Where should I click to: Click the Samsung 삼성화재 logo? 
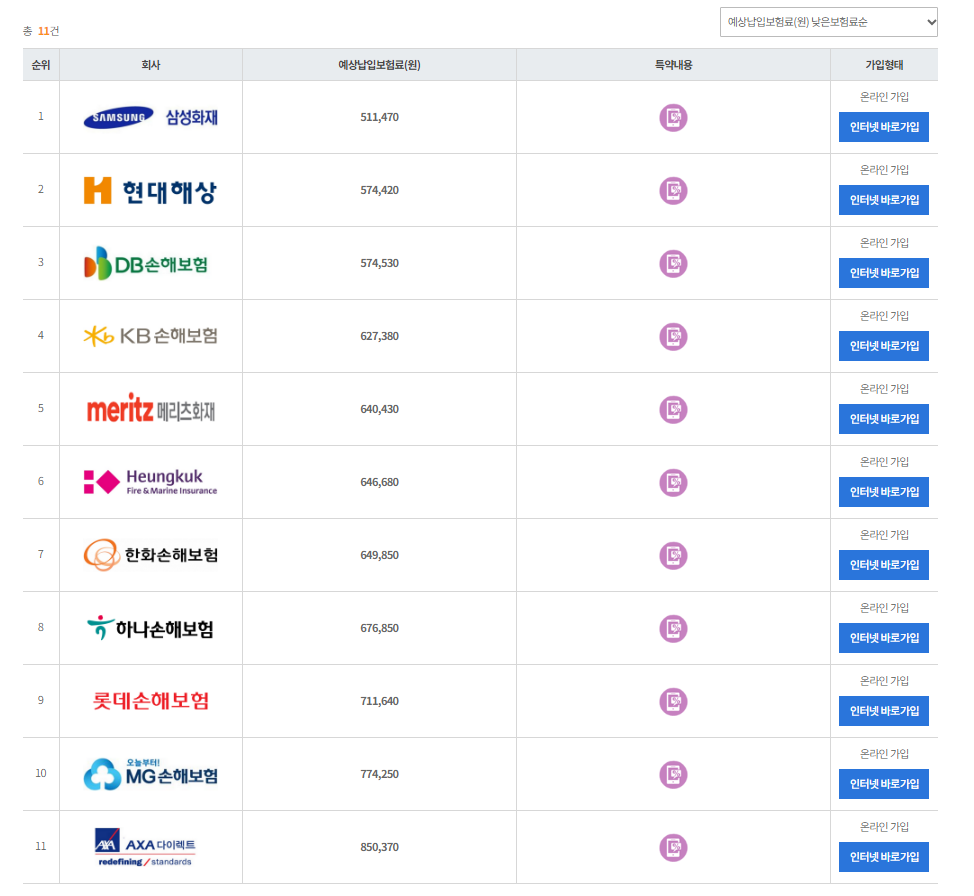coord(150,117)
